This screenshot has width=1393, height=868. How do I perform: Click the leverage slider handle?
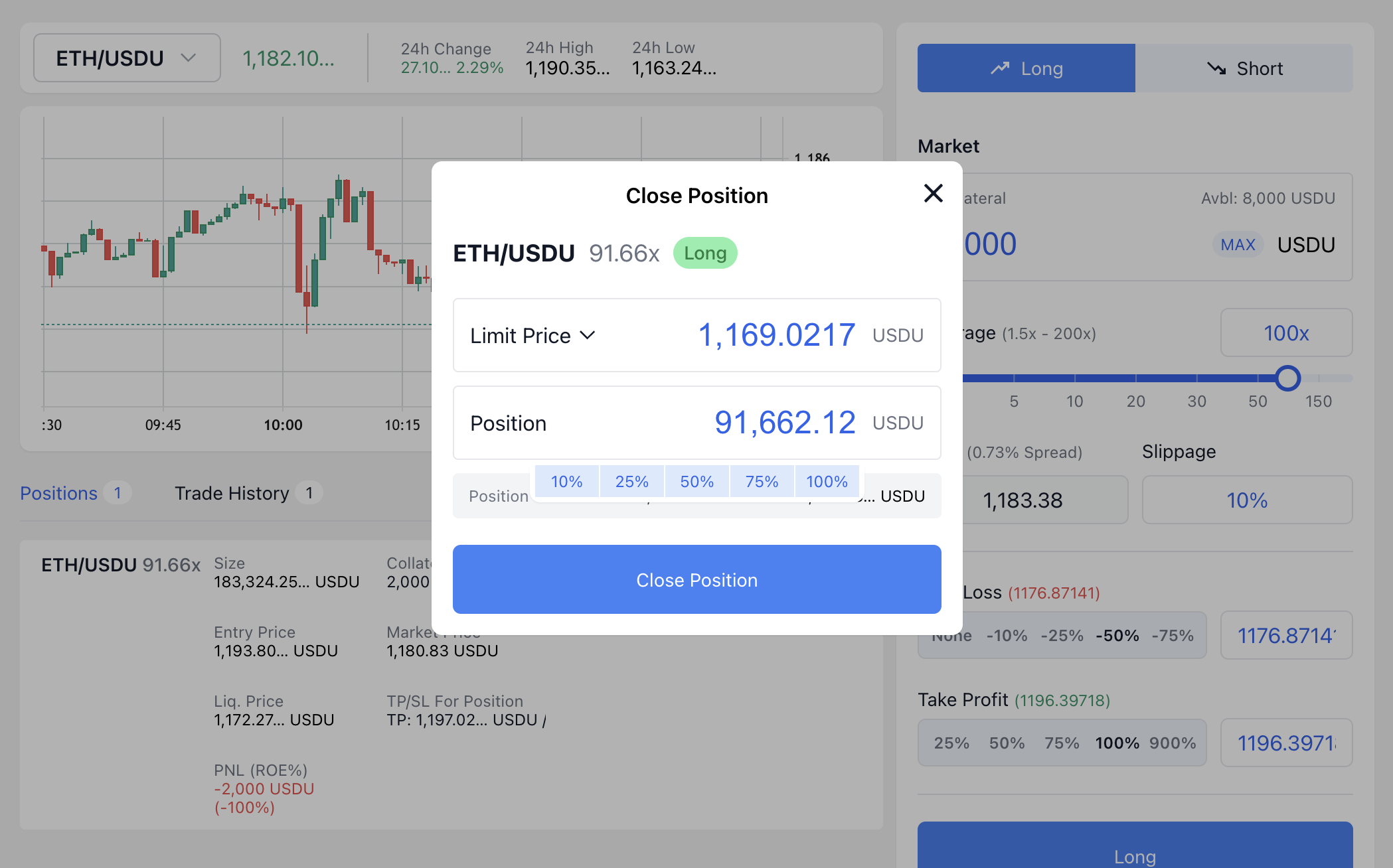[x=1287, y=378]
